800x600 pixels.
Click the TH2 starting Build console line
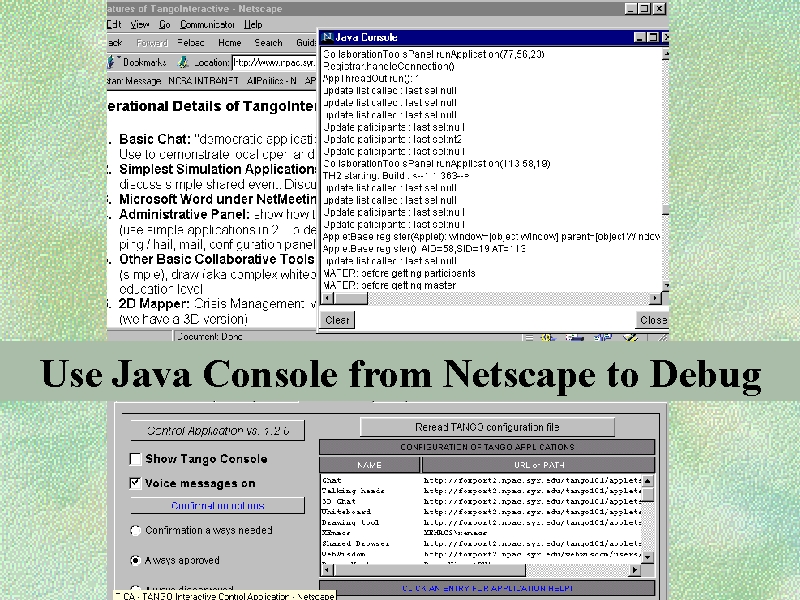coord(396,176)
